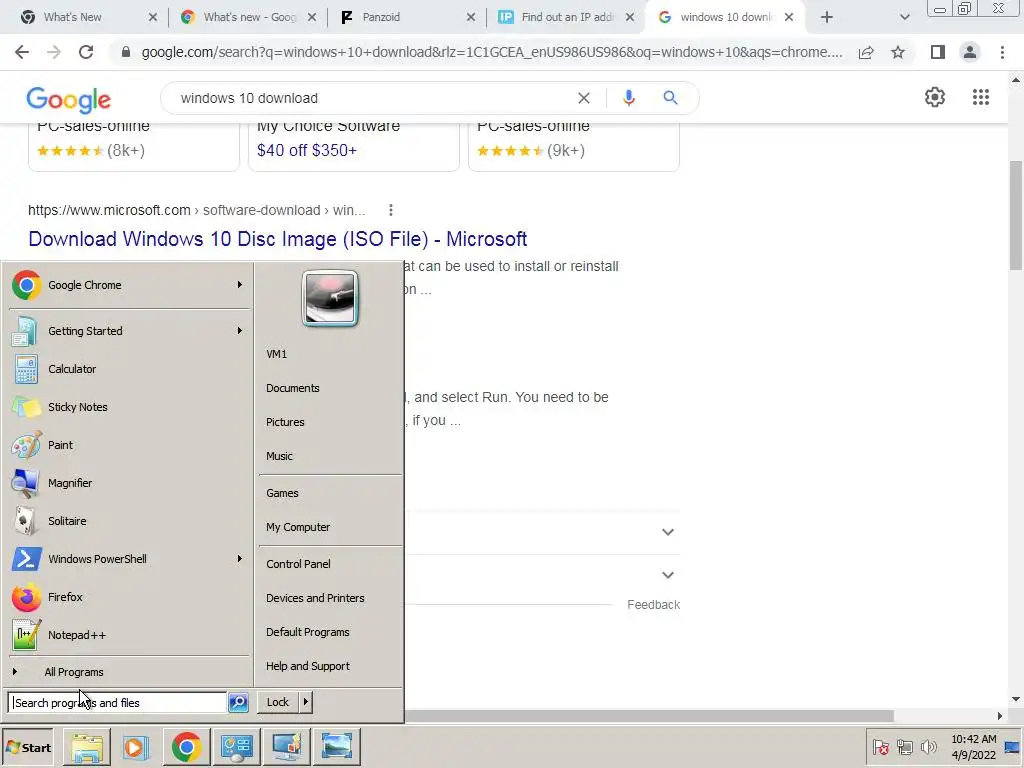Click the Action Center flag tray icon

point(880,747)
